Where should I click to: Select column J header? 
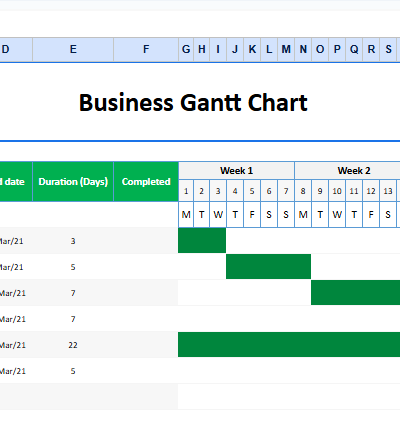(235, 50)
